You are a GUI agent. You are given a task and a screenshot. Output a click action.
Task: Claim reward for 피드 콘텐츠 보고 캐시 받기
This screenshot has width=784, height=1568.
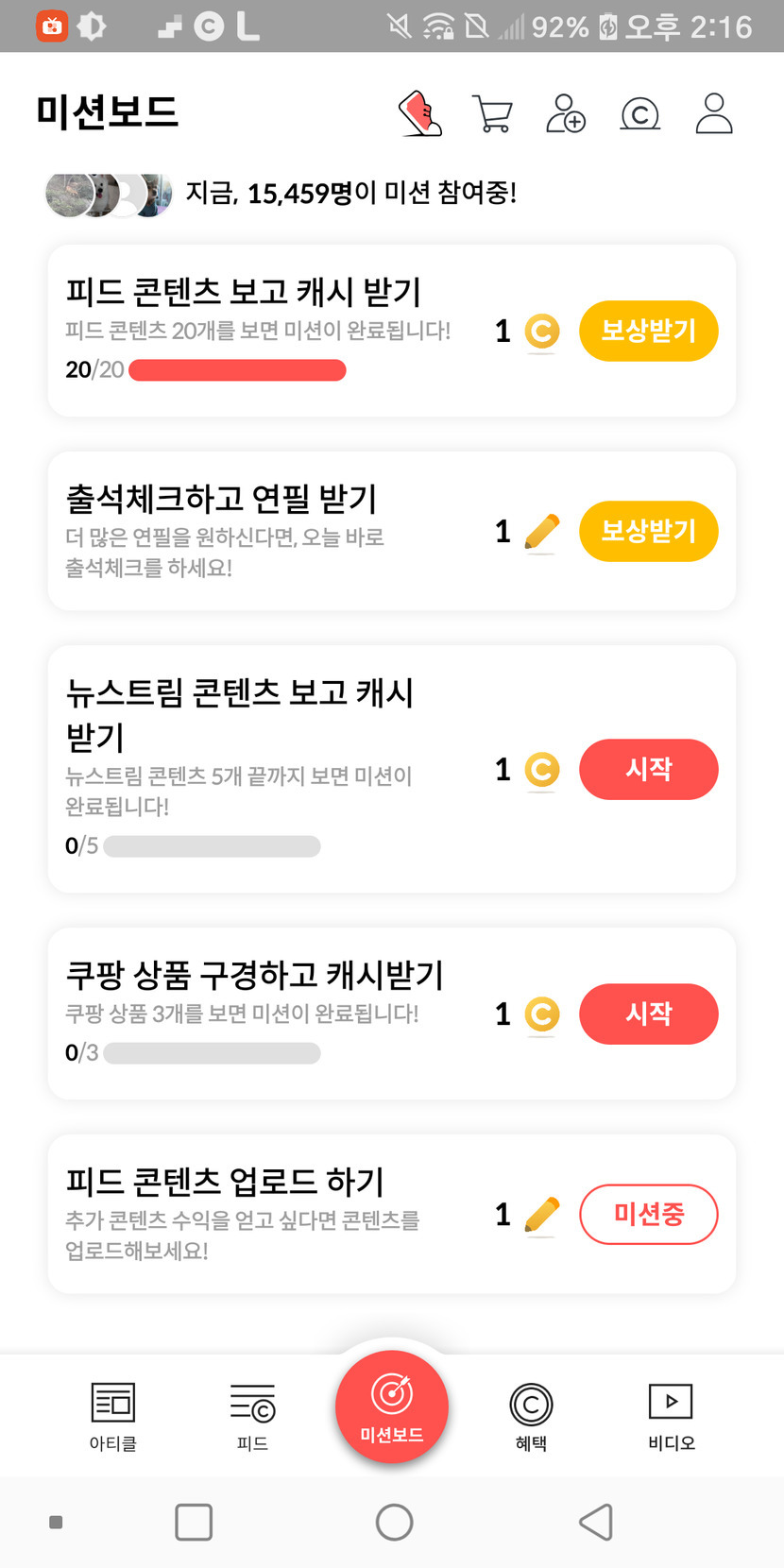[648, 331]
